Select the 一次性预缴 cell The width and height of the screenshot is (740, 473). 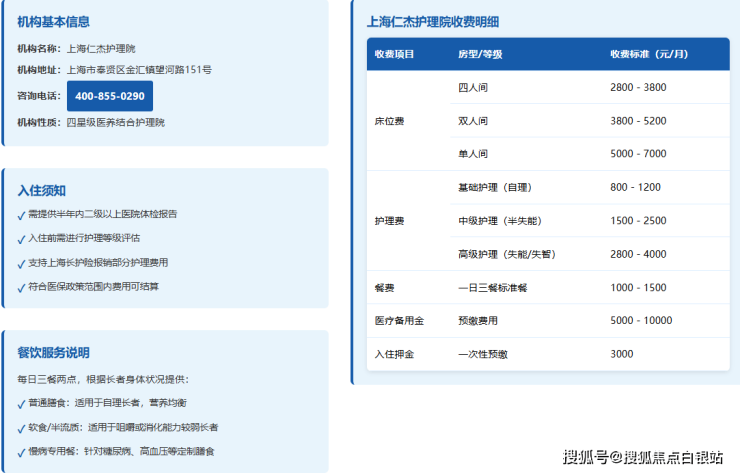click(x=483, y=354)
